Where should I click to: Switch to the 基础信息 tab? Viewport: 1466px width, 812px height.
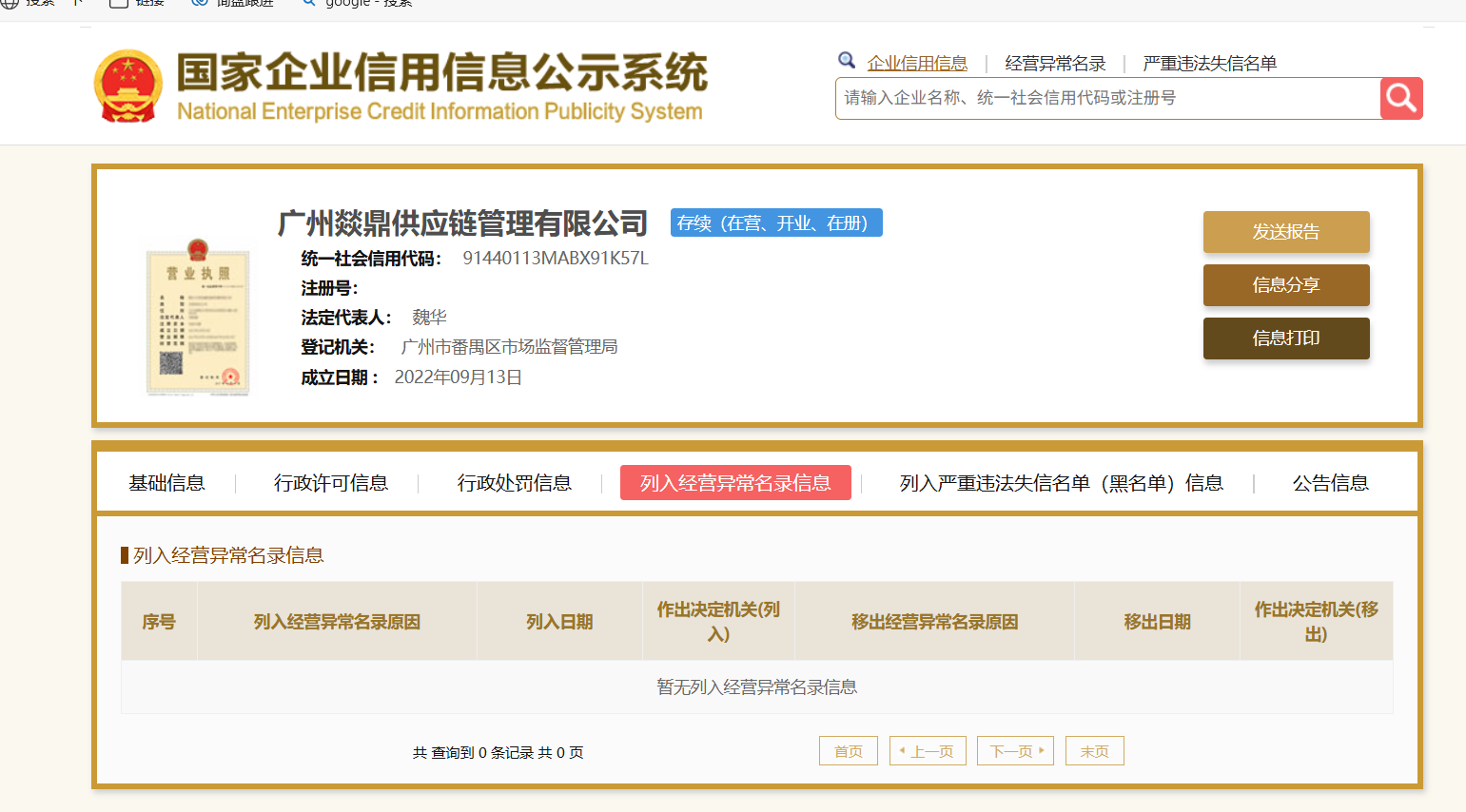166,483
